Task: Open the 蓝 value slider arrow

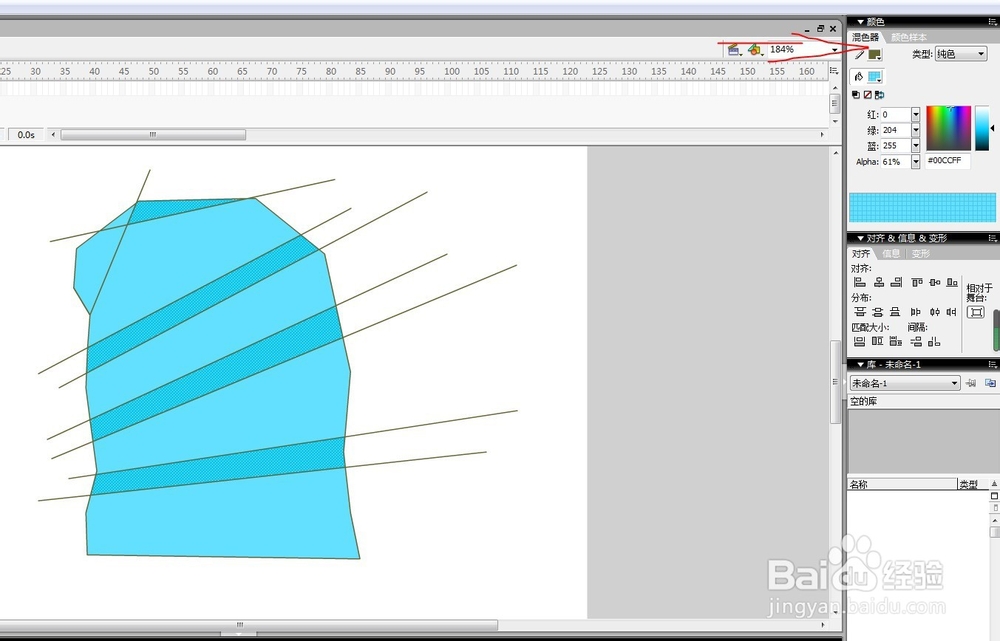Action: (916, 145)
